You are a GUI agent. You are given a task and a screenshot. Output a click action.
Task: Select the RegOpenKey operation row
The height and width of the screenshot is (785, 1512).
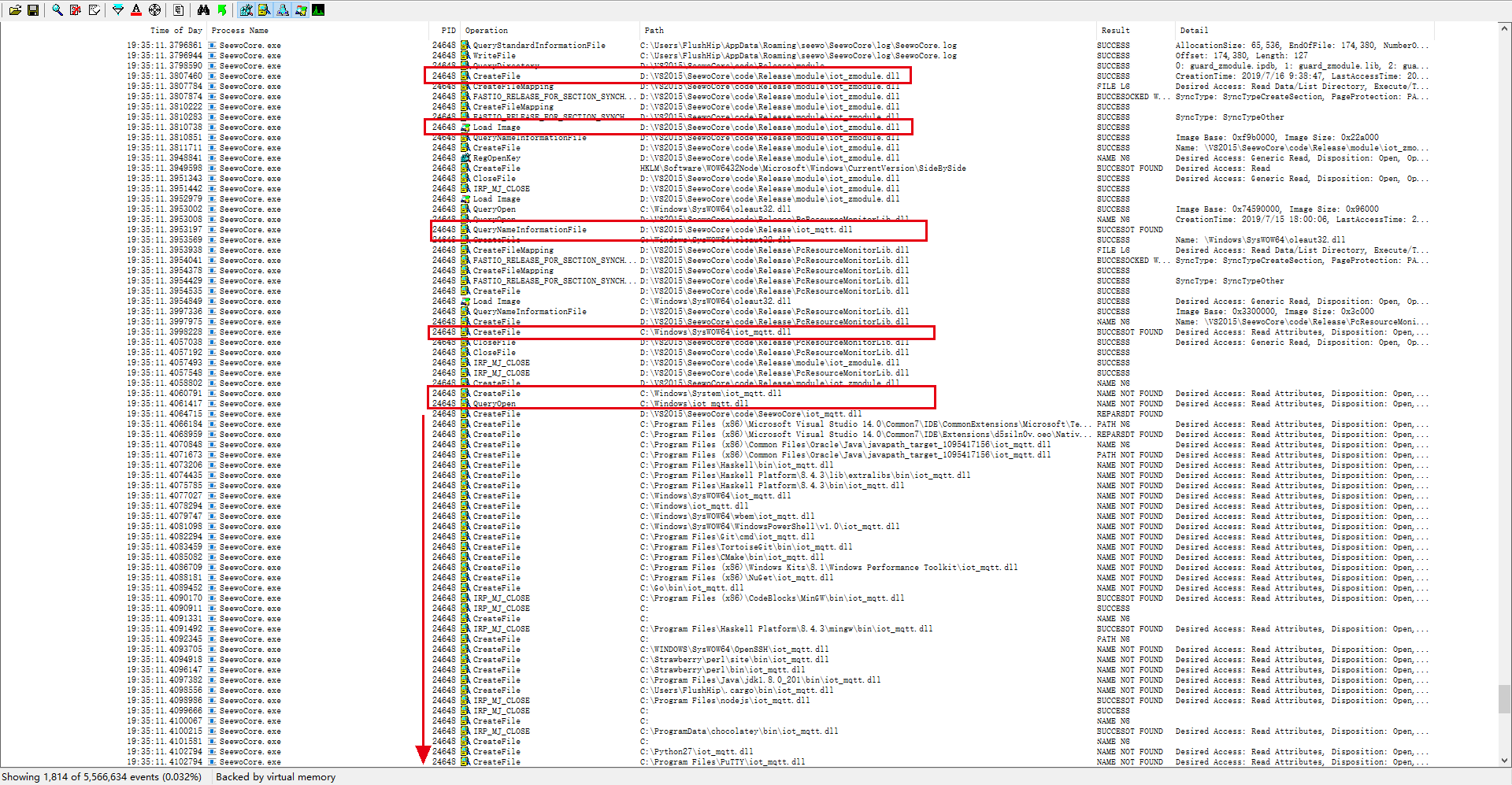pos(496,158)
